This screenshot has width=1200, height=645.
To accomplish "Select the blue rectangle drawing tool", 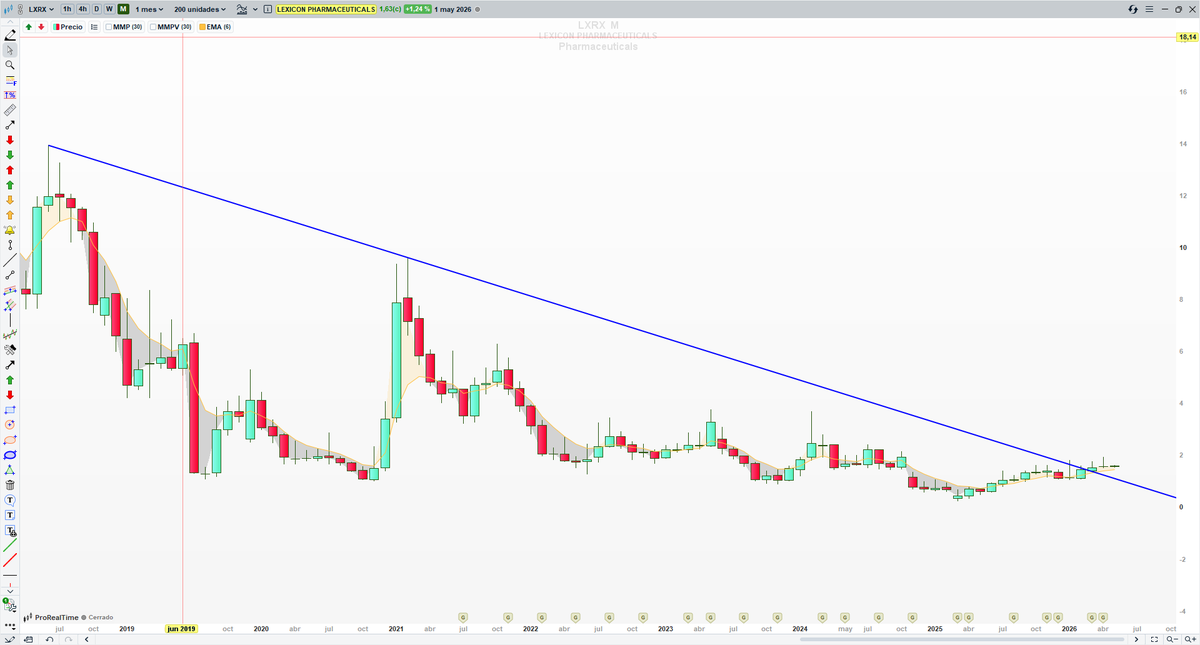I will [10, 410].
